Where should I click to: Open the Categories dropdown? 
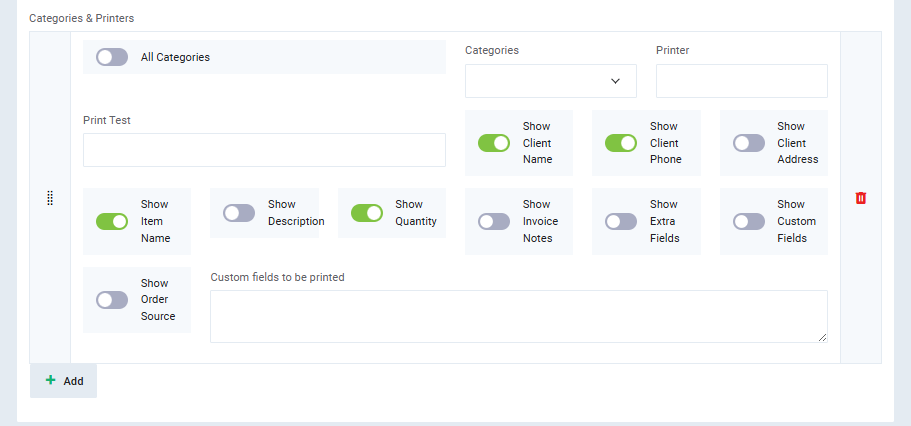point(540,81)
